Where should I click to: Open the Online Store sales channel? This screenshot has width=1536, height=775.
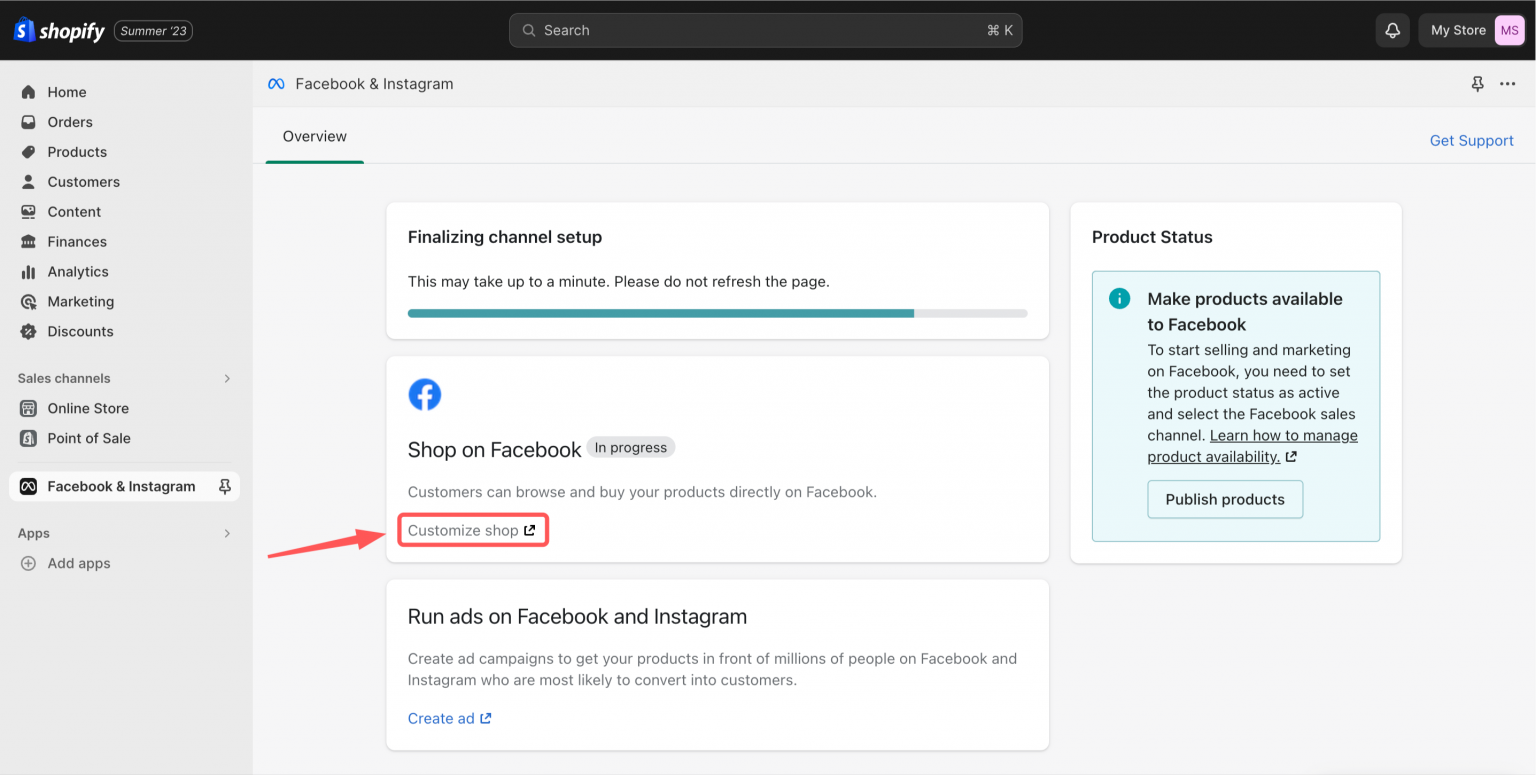(x=88, y=408)
